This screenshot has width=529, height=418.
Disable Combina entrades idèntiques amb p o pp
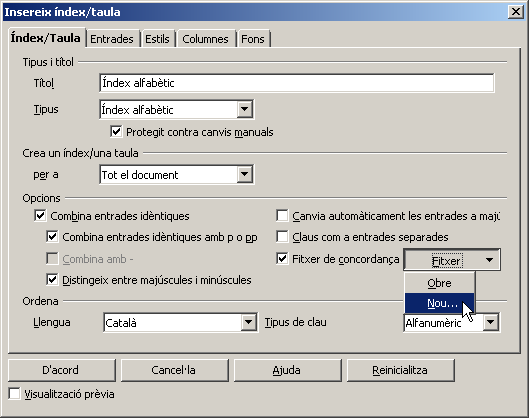click(52, 236)
